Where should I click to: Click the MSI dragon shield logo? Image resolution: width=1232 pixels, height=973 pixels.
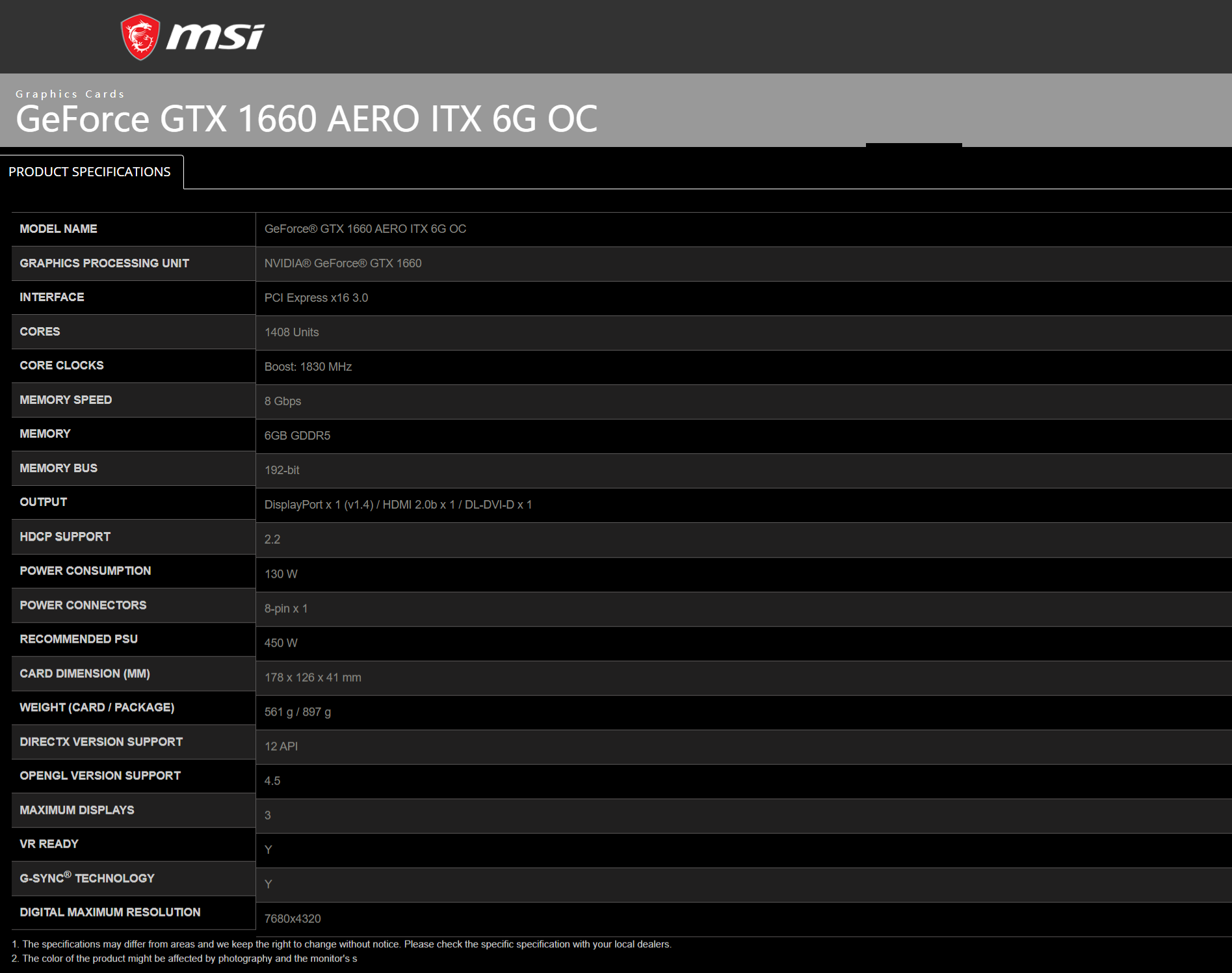140,37
